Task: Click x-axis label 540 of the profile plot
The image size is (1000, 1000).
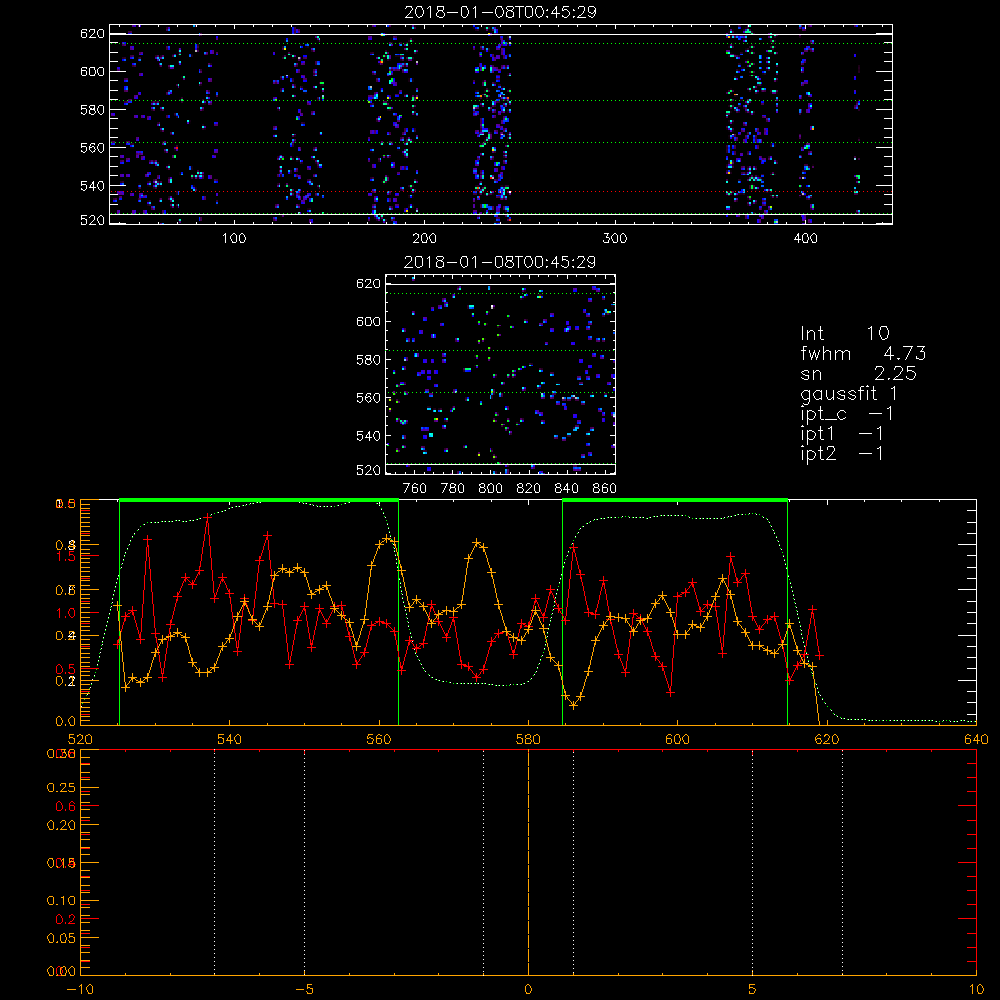Action: (230, 739)
